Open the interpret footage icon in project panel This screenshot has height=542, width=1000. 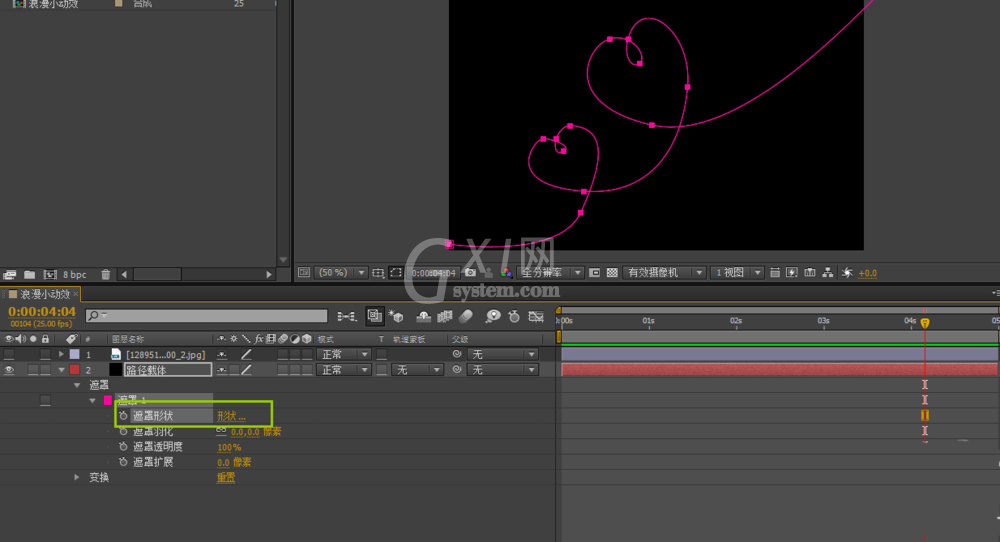(10, 275)
